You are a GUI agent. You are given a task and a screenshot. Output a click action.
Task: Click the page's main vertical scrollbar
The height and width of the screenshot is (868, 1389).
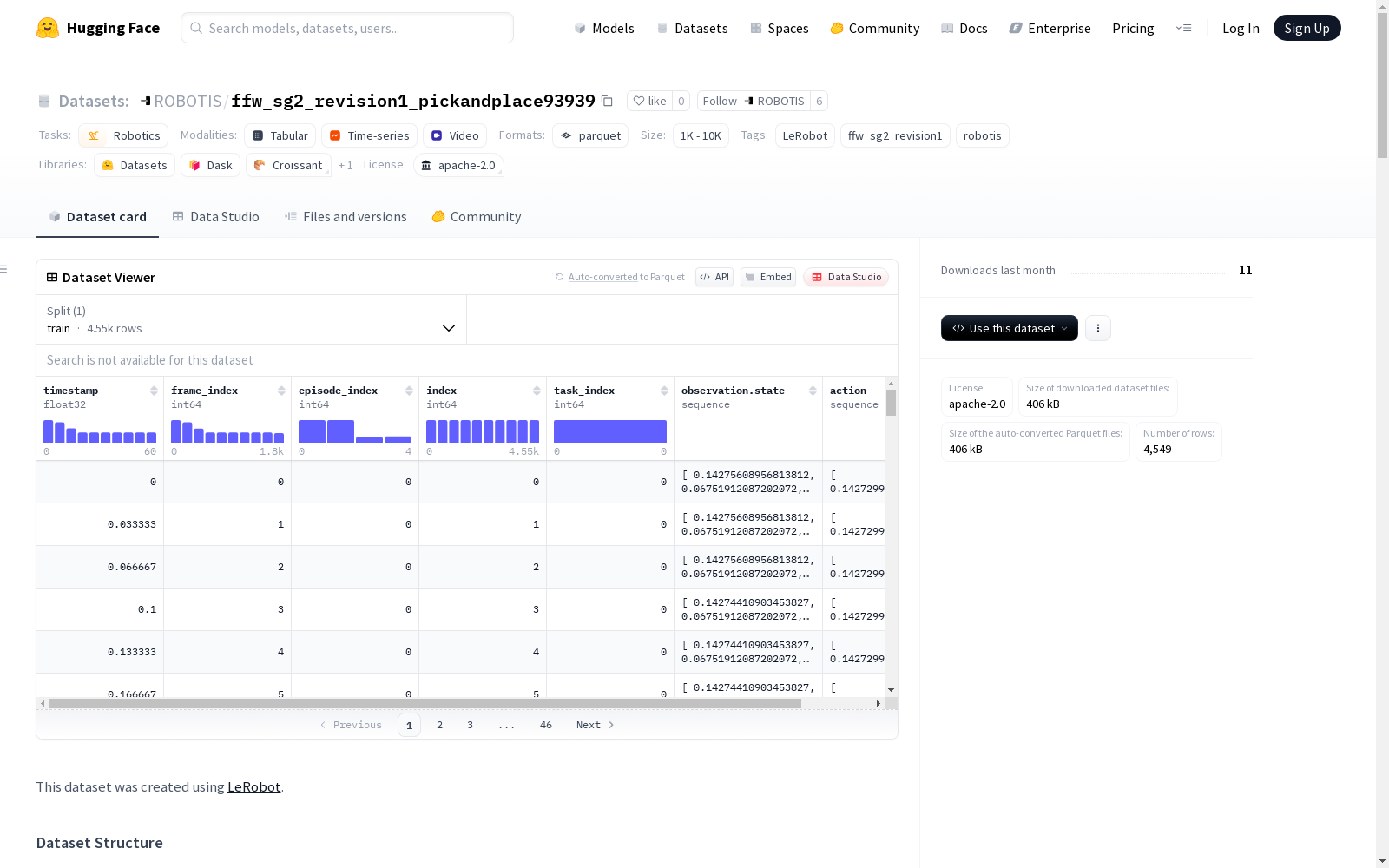(1382, 87)
